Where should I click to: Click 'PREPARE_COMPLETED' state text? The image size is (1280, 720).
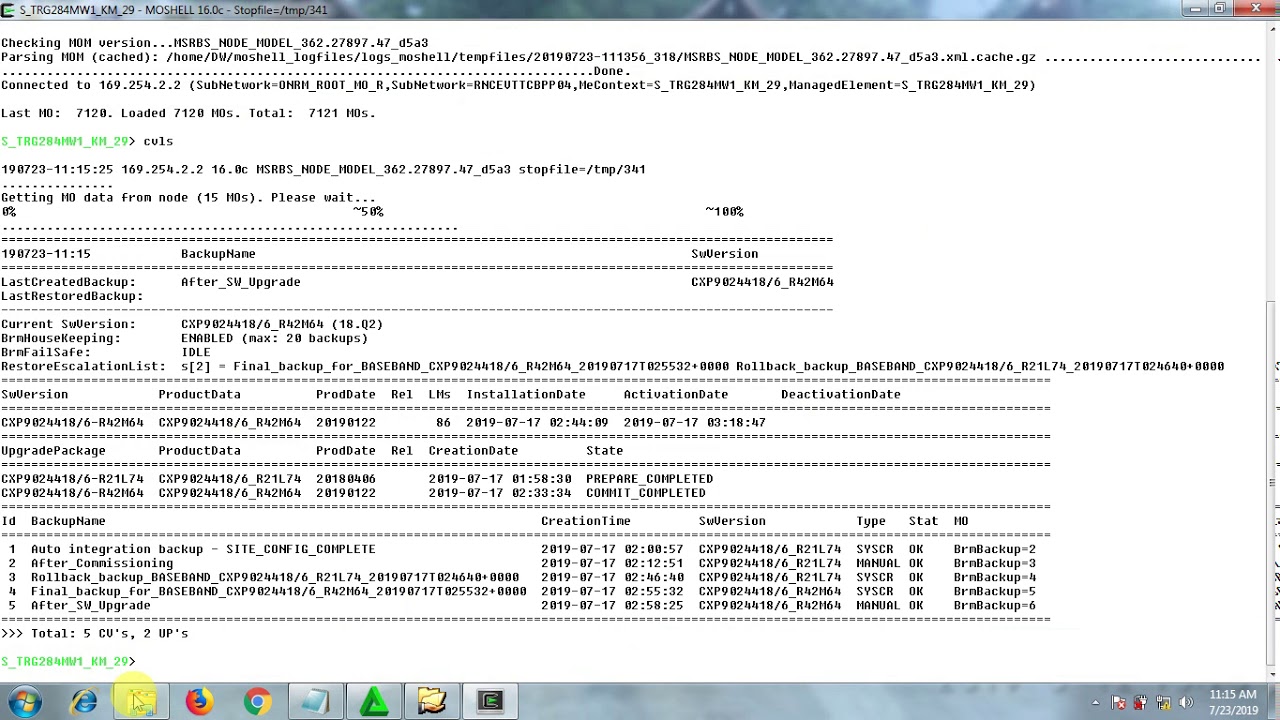pyautogui.click(x=649, y=479)
